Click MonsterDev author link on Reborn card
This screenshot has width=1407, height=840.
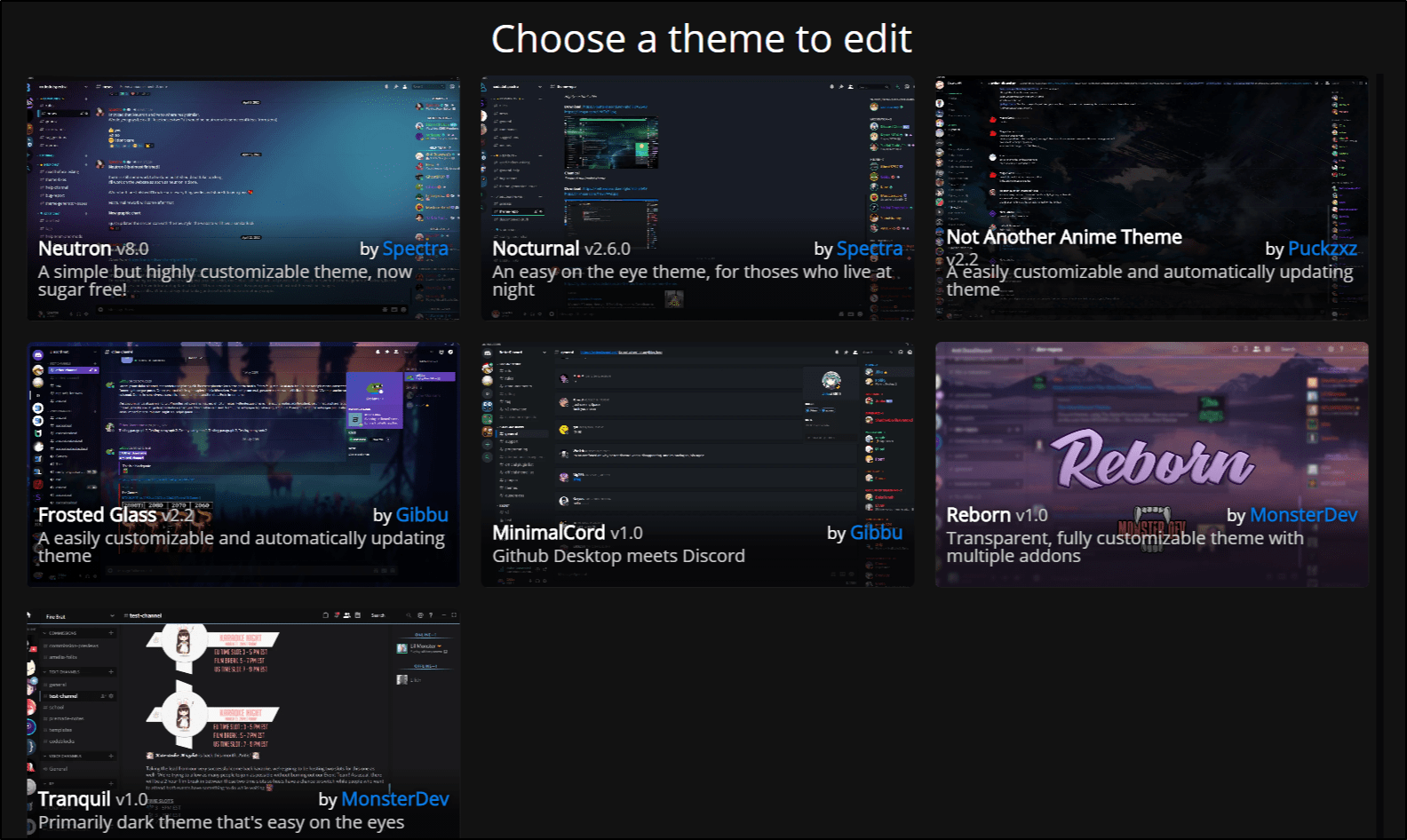tap(1302, 515)
